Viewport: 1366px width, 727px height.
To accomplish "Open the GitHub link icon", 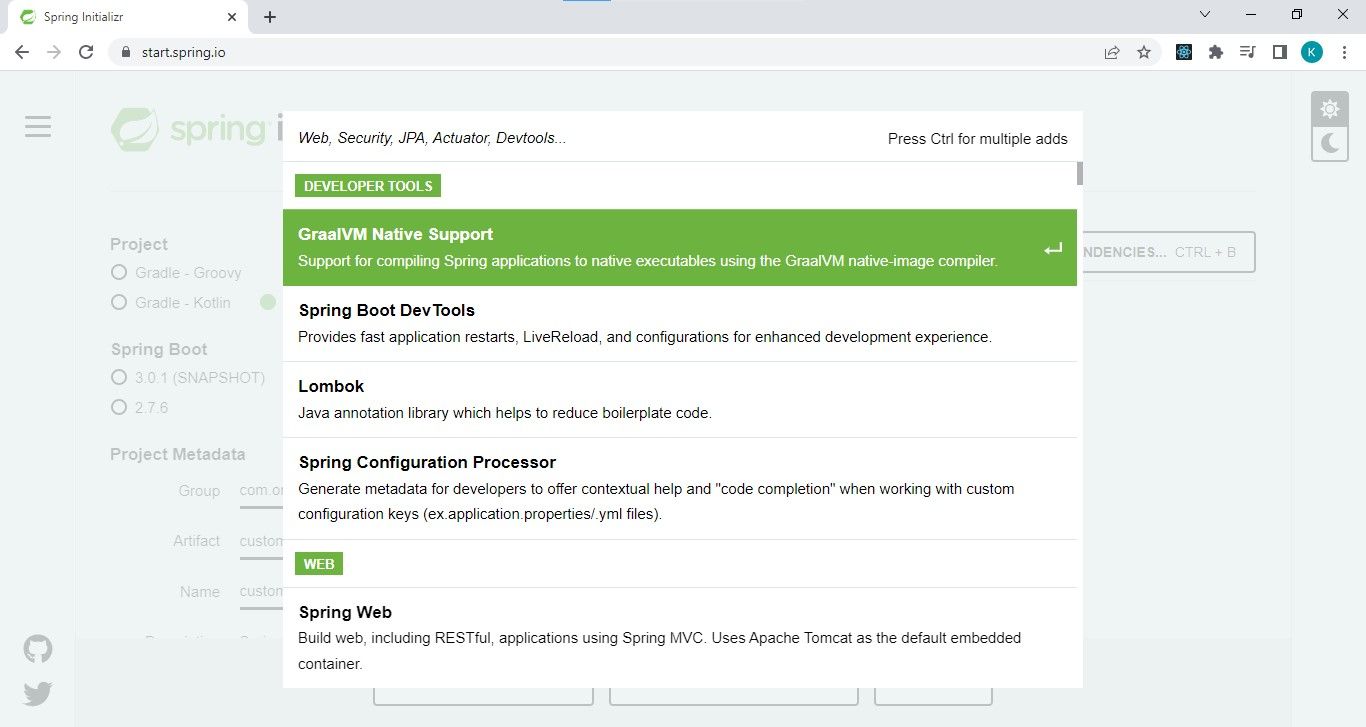I will pos(38,649).
